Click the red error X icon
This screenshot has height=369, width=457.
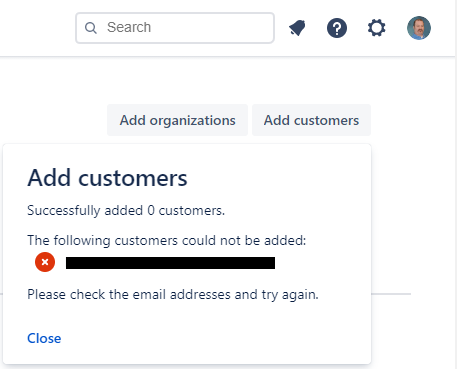click(45, 262)
